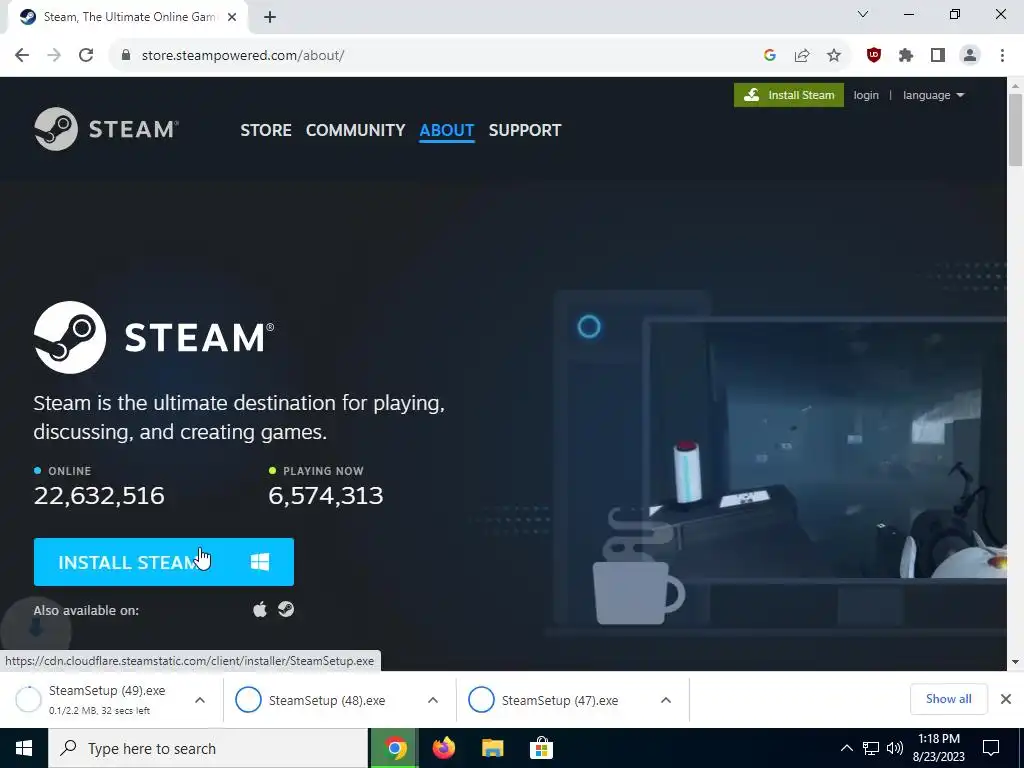Open the COMMUNITY menu
The height and width of the screenshot is (768, 1024).
(x=355, y=130)
